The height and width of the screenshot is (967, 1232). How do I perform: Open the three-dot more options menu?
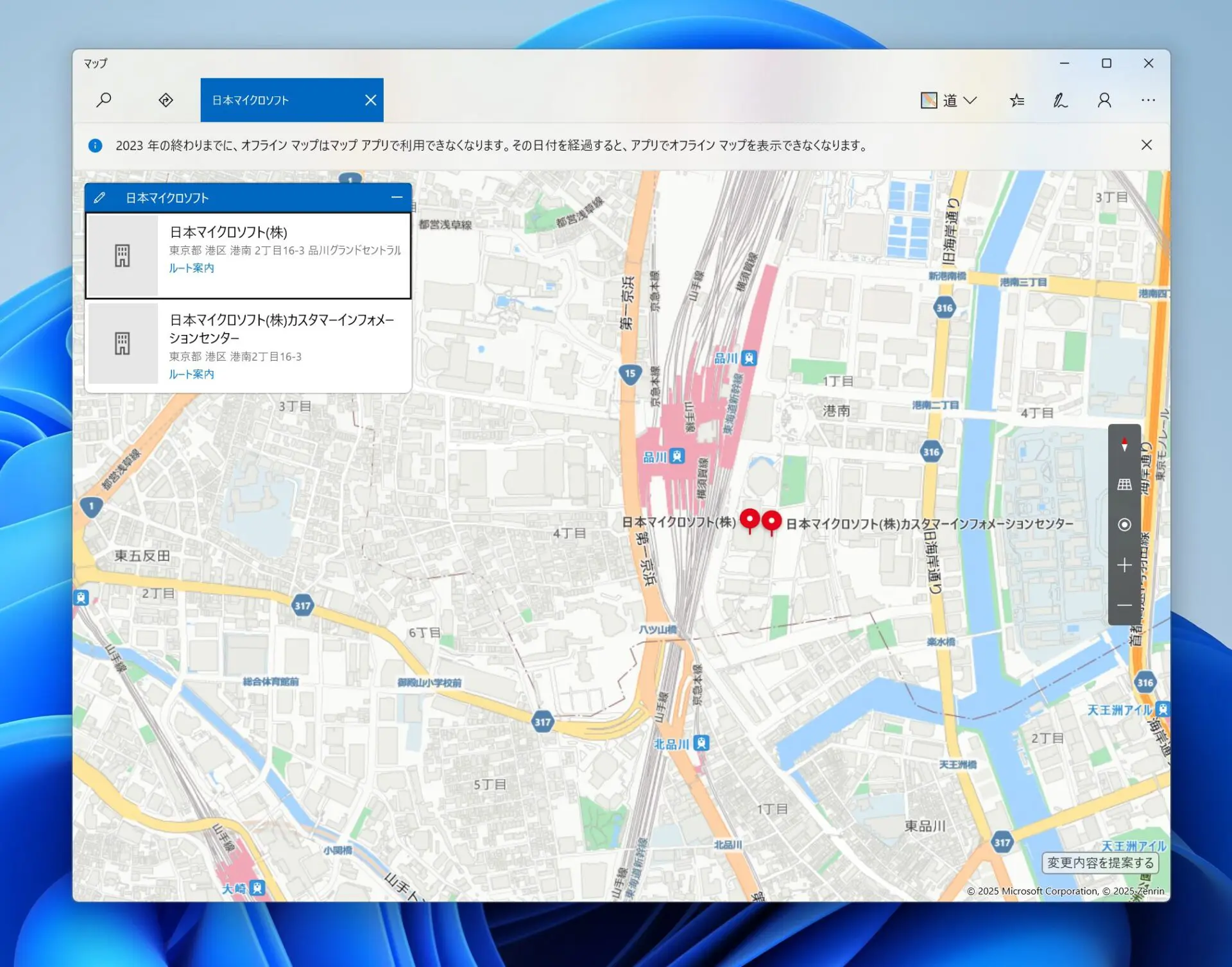1148,100
